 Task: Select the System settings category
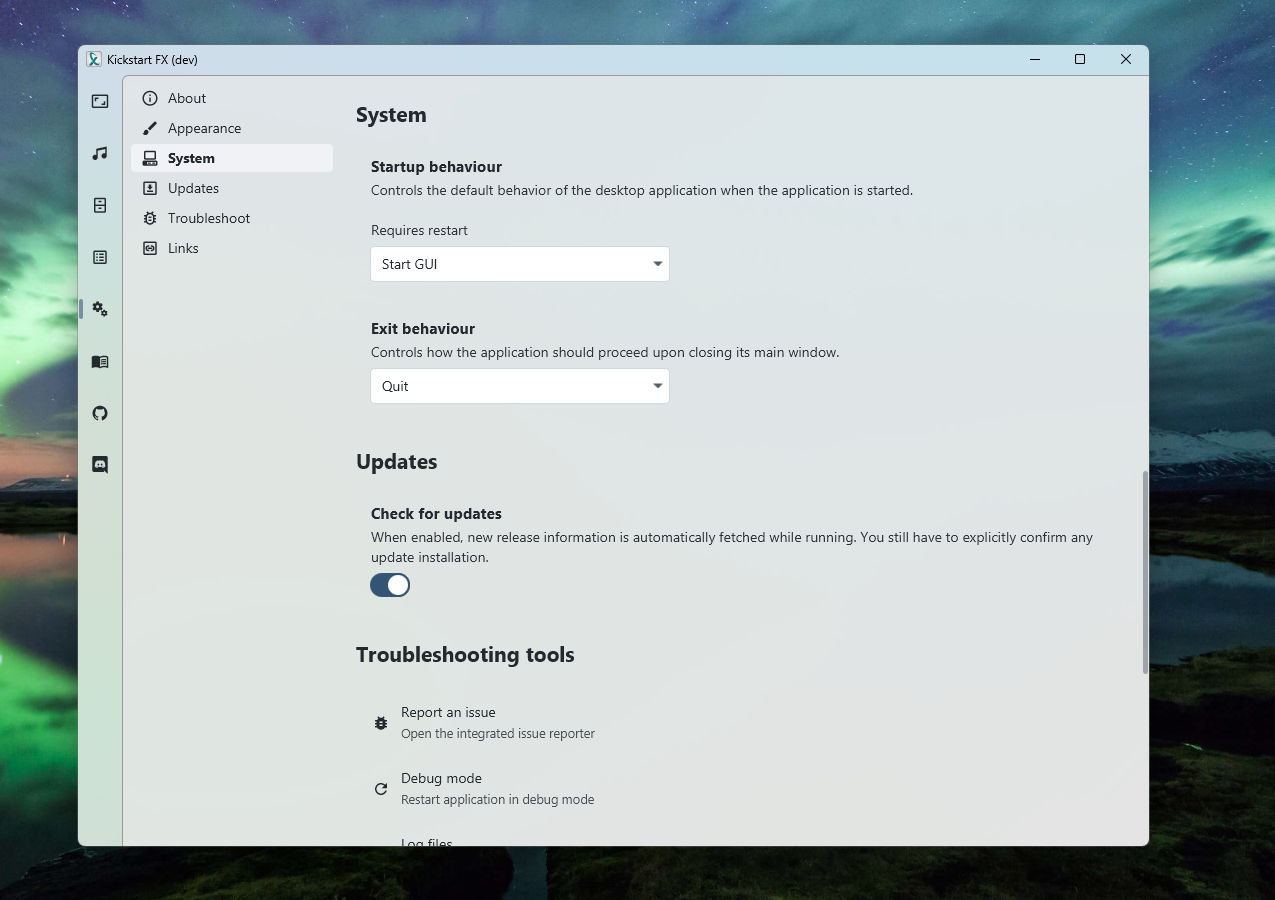click(x=232, y=158)
